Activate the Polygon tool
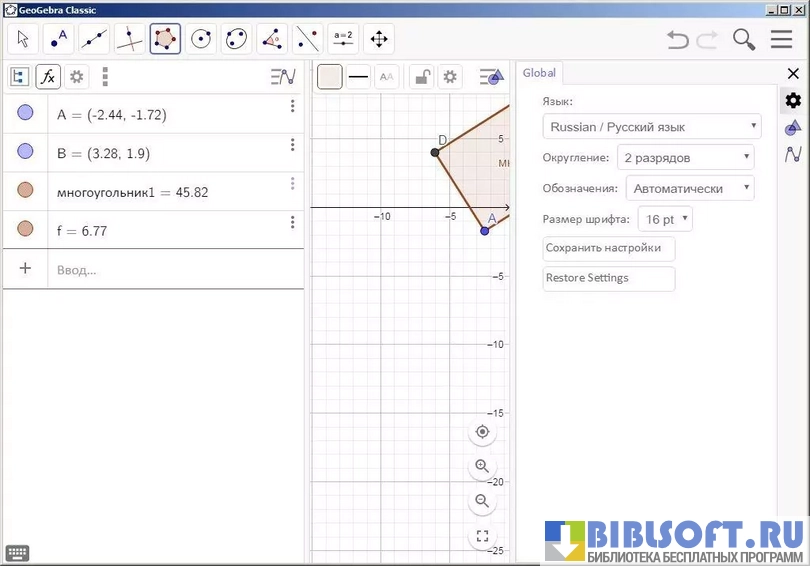 [165, 39]
